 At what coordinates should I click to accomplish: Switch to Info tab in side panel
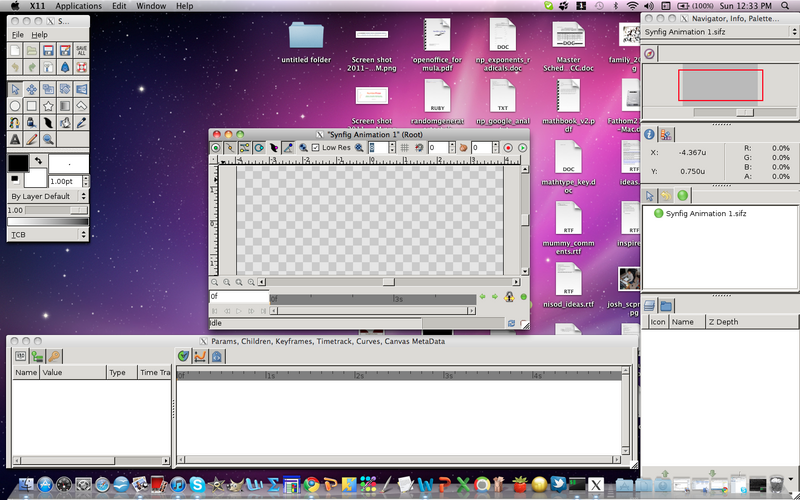point(649,134)
